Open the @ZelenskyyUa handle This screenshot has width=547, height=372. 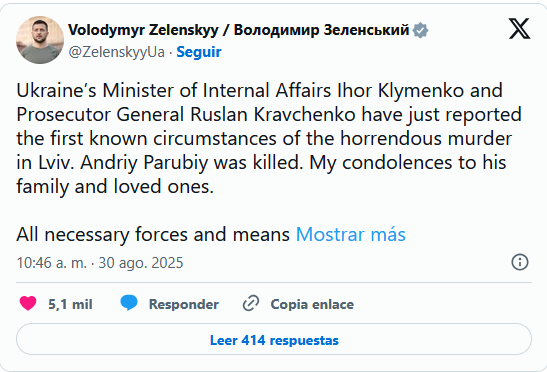pos(117,52)
